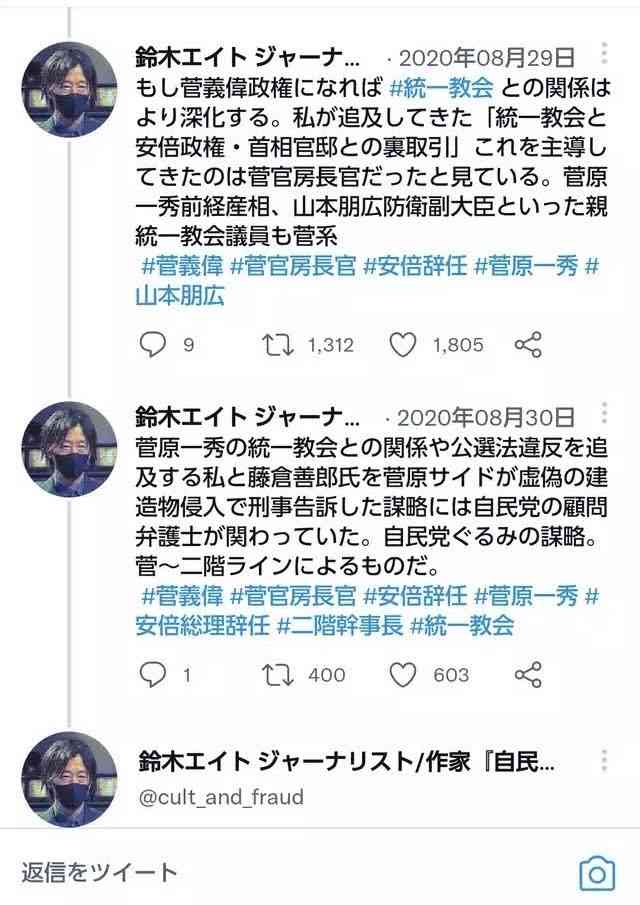Tap the camera icon in reply bar
The image size is (640, 905).
pyautogui.click(x=597, y=873)
